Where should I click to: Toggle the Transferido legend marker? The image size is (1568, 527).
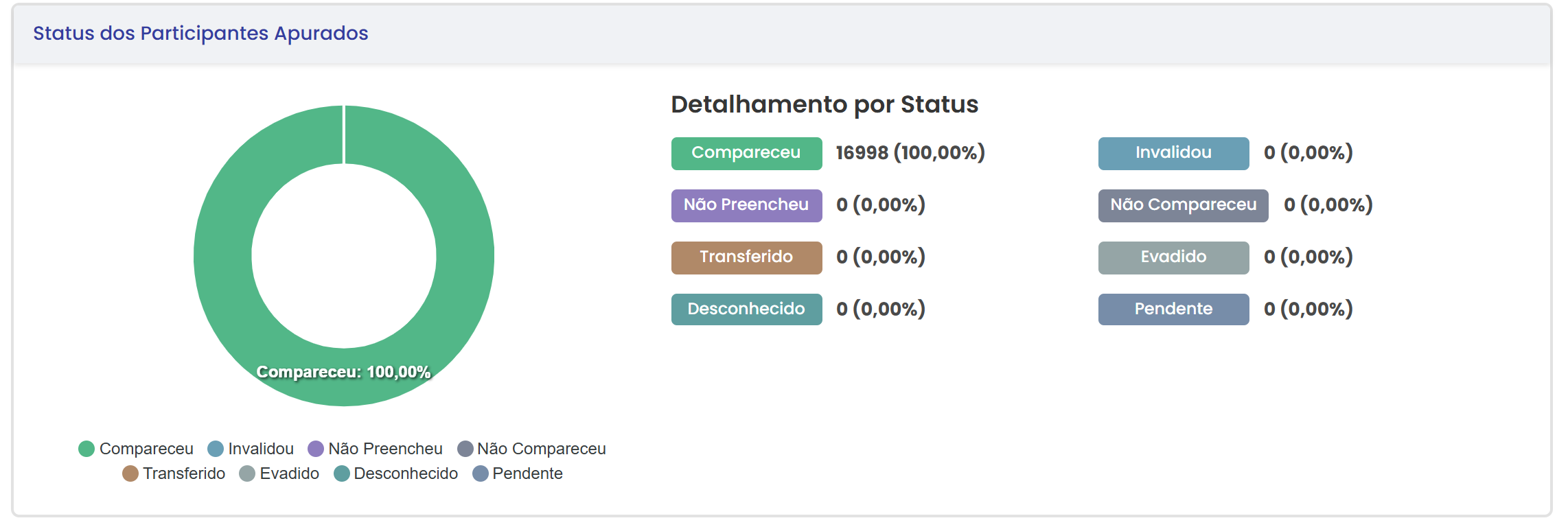coord(130,473)
